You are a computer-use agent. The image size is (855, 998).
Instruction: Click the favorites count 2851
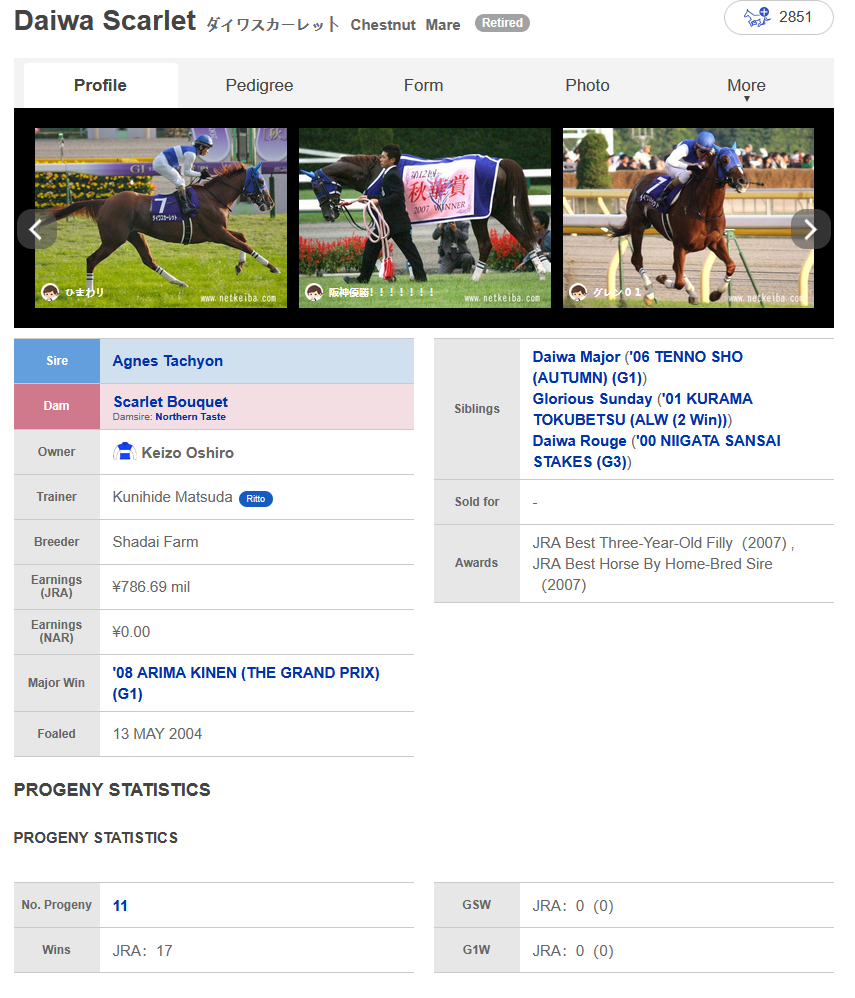pyautogui.click(x=795, y=17)
